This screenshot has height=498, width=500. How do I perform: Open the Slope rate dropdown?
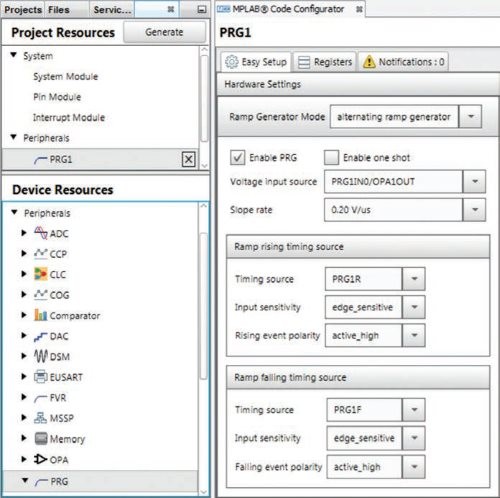(x=474, y=210)
